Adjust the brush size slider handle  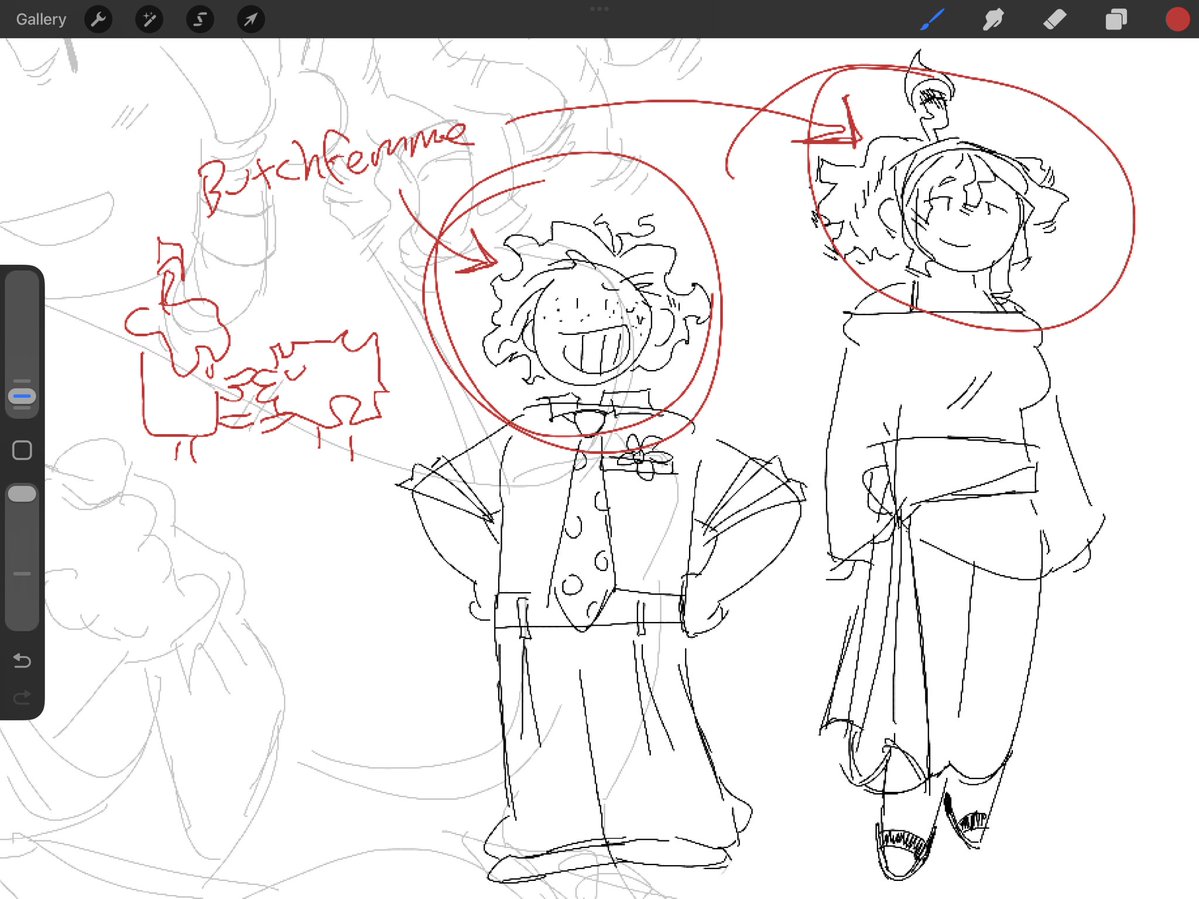tap(21, 396)
